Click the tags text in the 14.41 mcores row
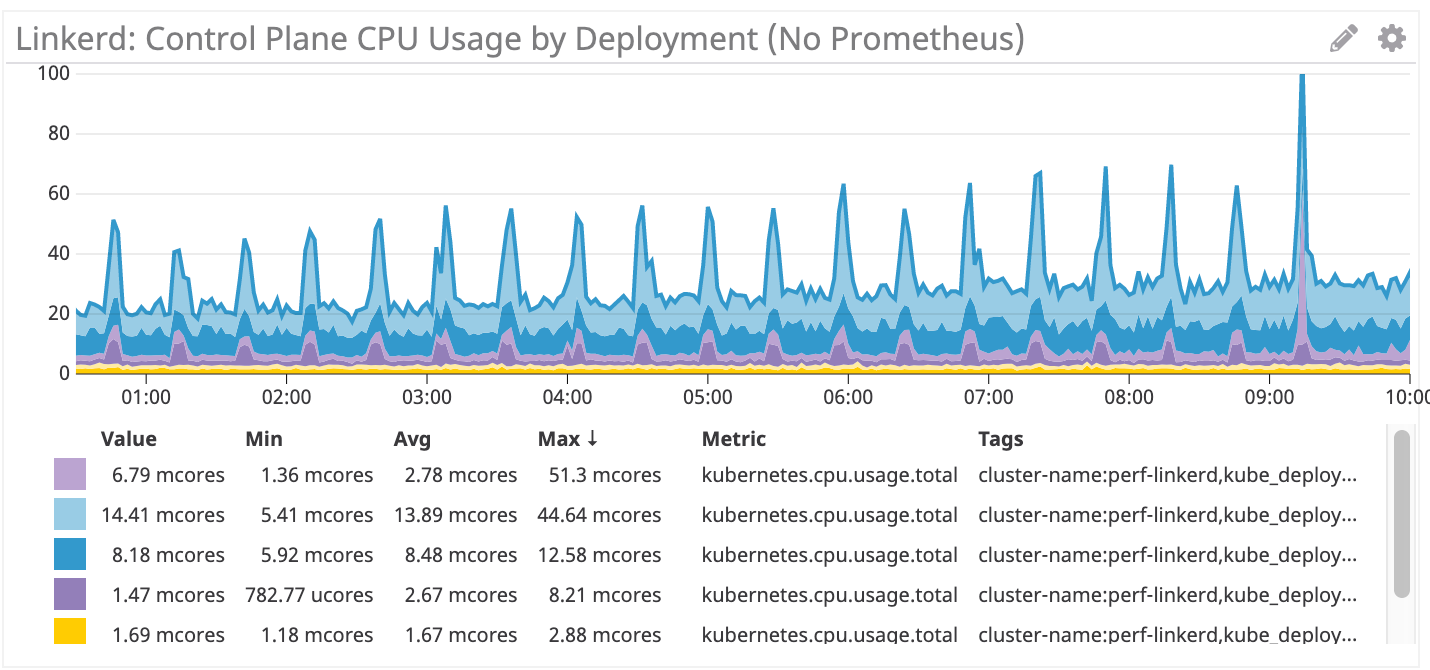This screenshot has height=670, width=1430. (1168, 515)
